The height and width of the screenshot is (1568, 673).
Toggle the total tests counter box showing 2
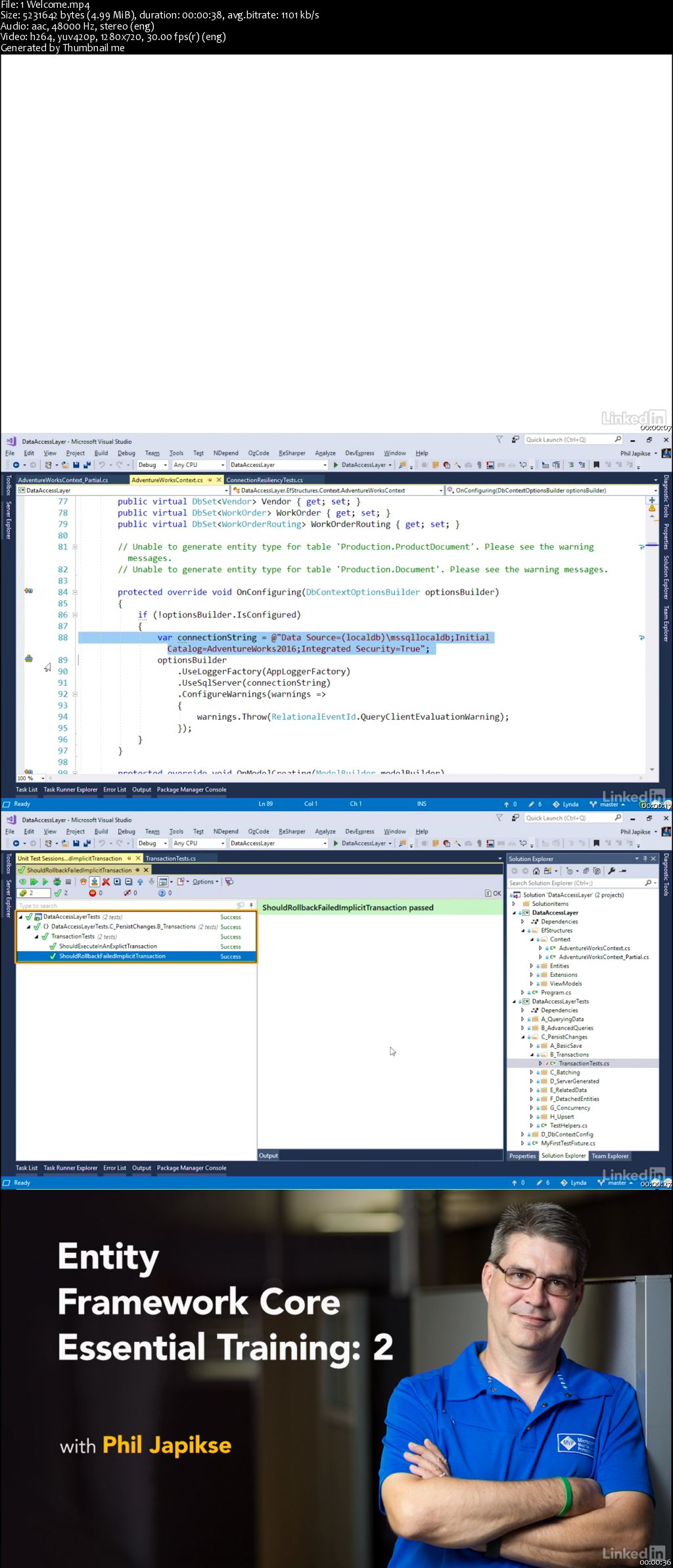point(34,893)
